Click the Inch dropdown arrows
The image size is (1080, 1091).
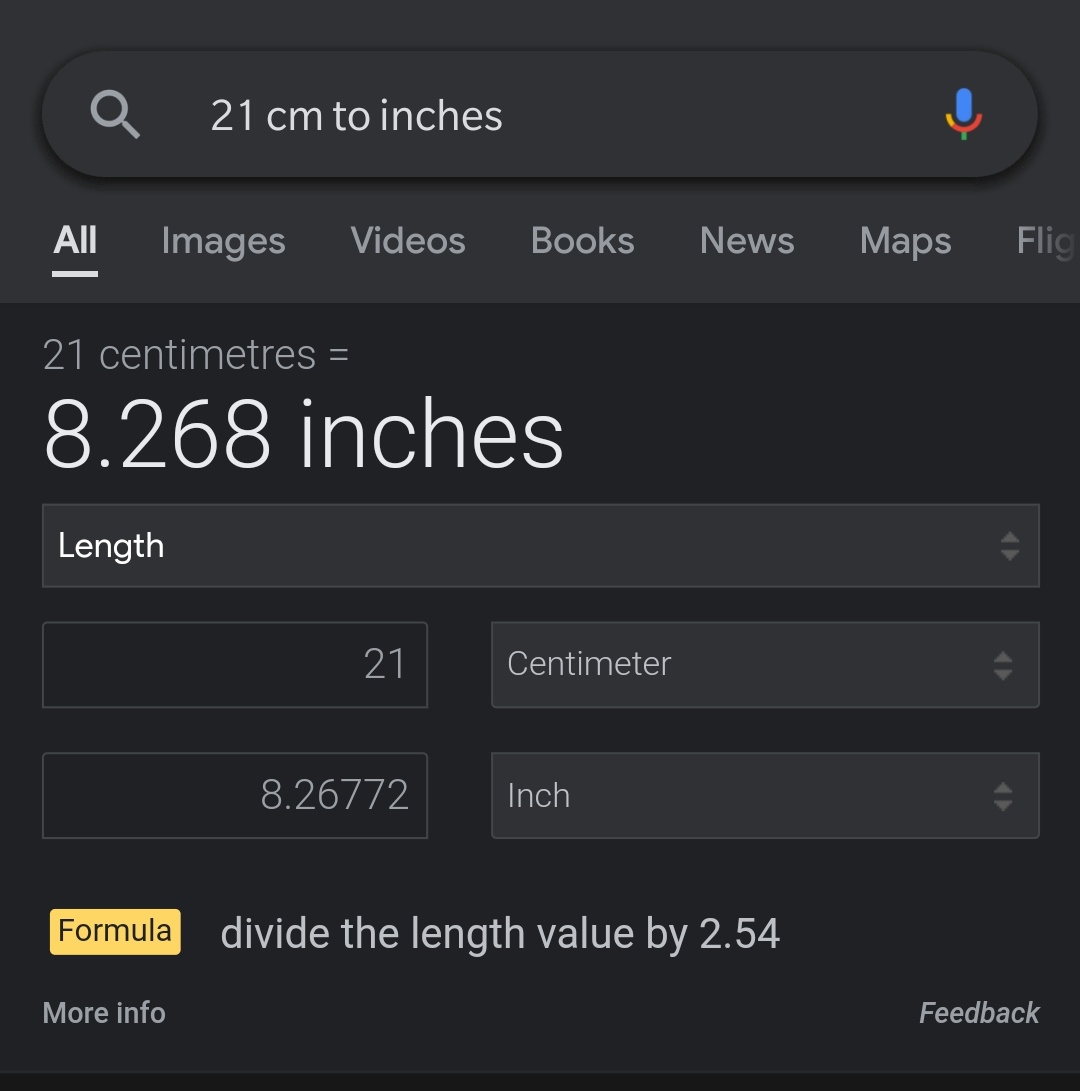pyautogui.click(x=1003, y=797)
